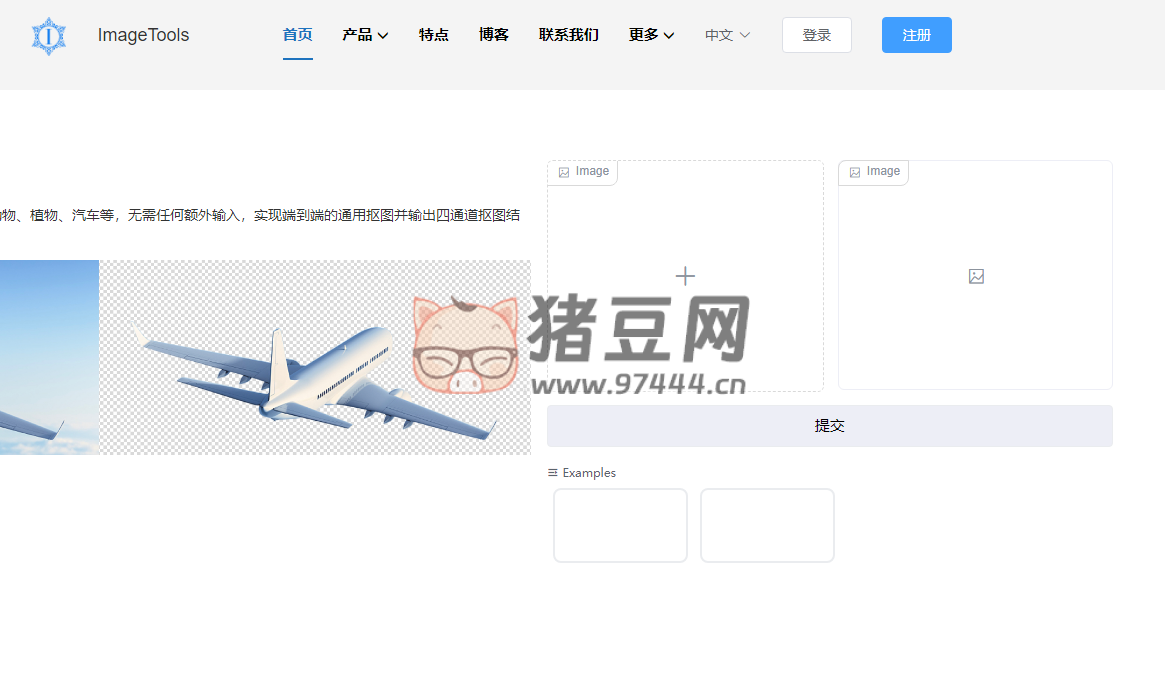
Task: Click the image icon on right Image tab
Action: [x=855, y=171]
